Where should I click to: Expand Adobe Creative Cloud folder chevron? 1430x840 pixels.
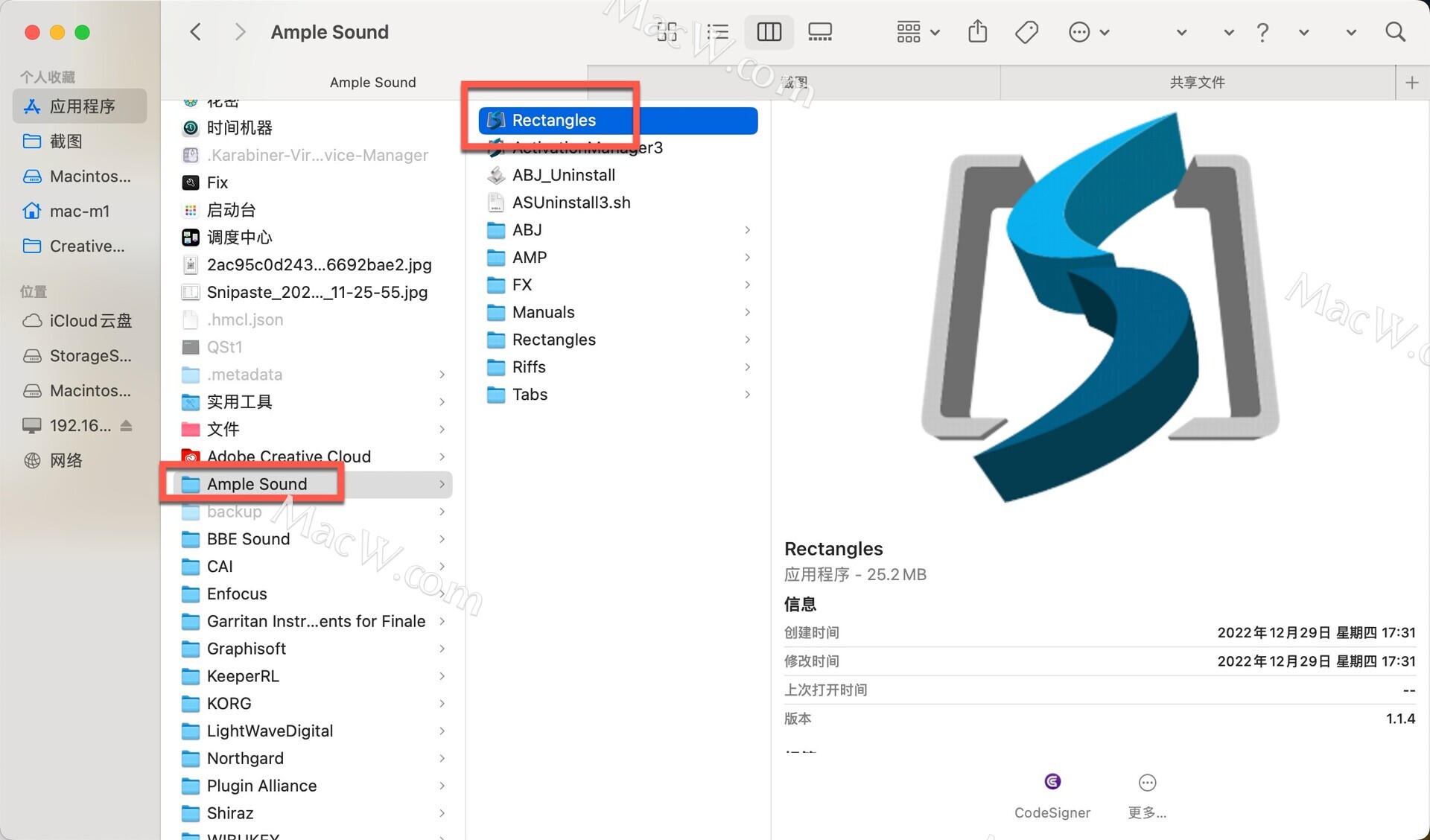point(442,456)
